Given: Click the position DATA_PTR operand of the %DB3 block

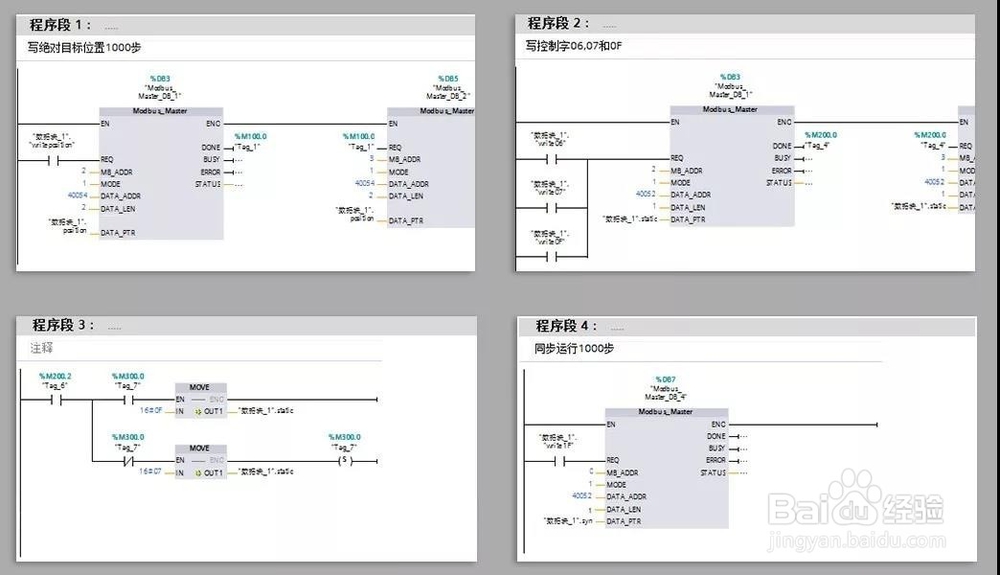Looking at the screenshot, I should coord(68,226).
